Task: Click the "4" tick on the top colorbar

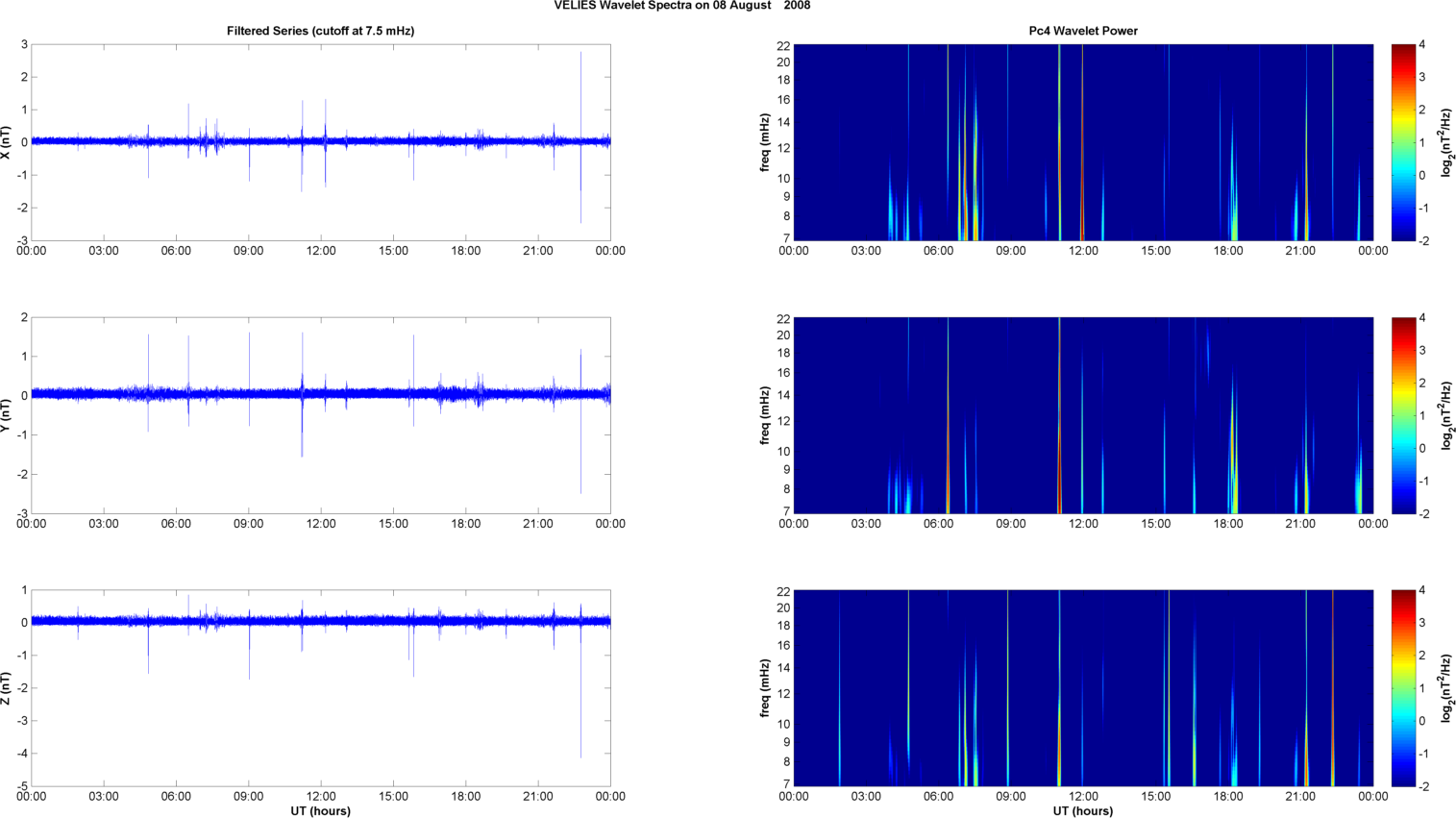Action: tap(1422, 45)
